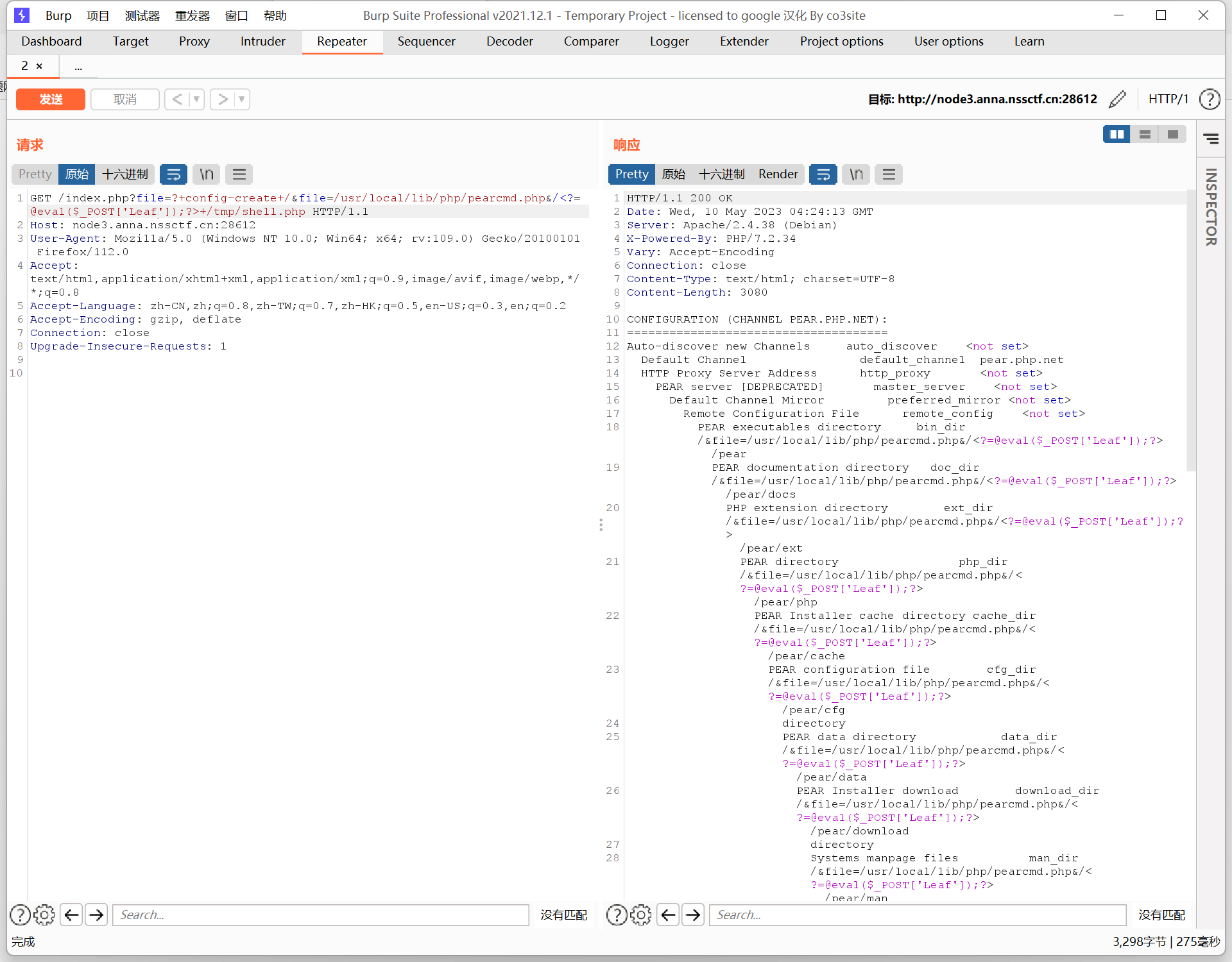1232x962 pixels.
Task: Open the Repeater help question-mark icon
Action: 1210,99
